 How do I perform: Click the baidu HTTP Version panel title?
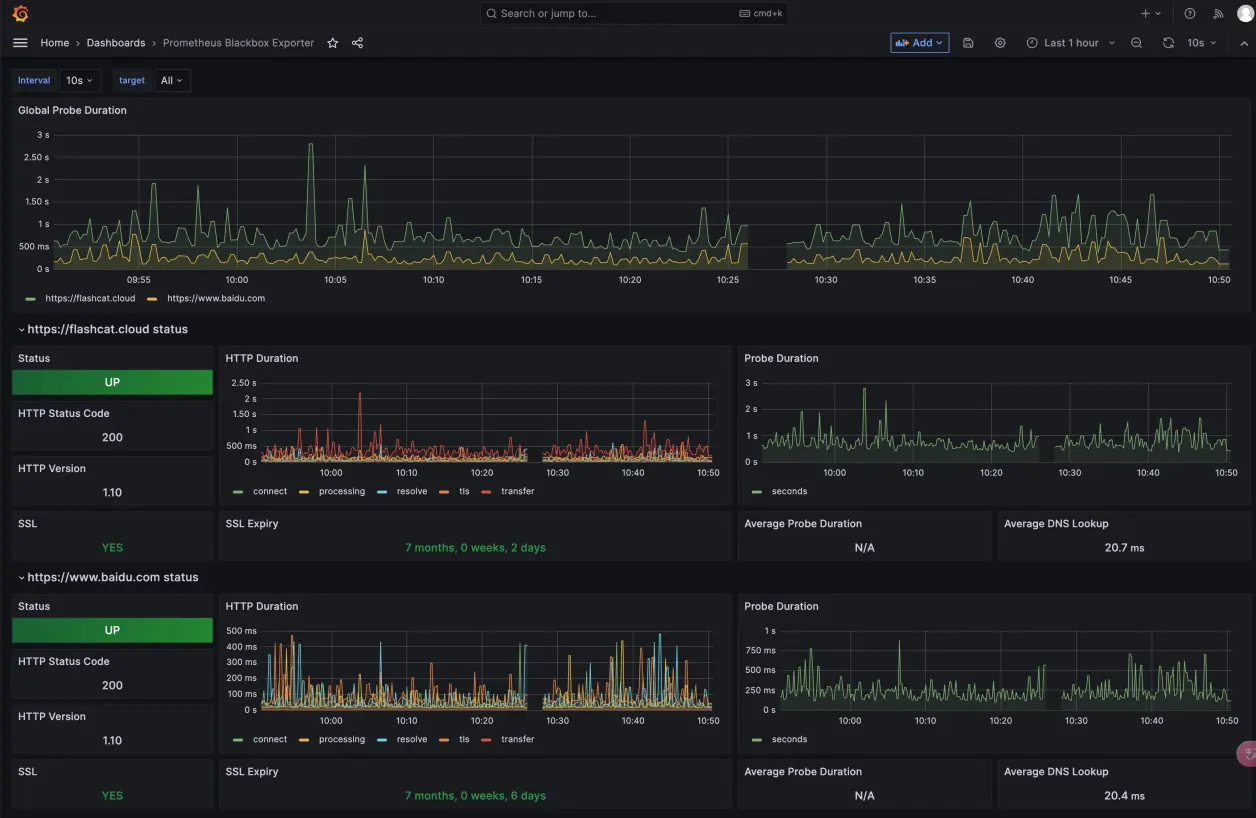(x=52, y=716)
